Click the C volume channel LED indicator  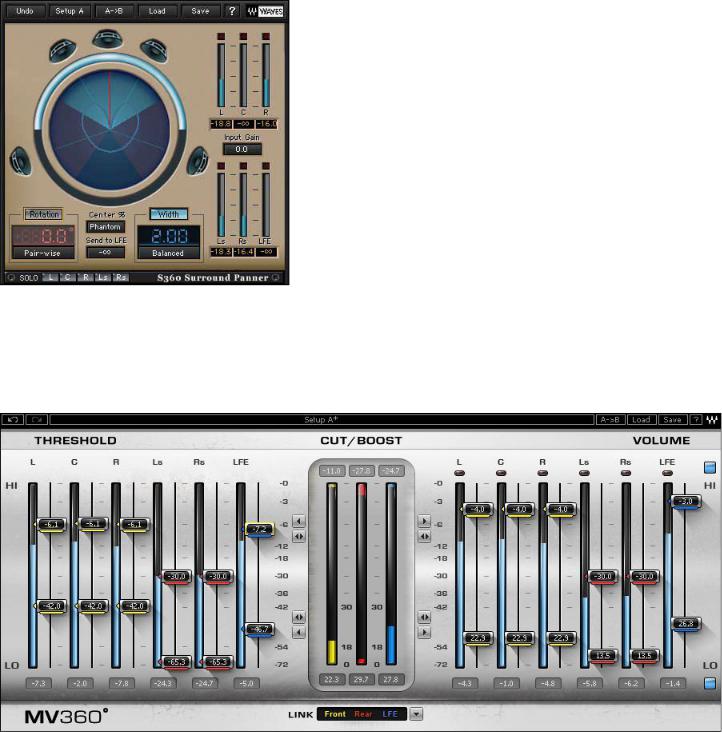point(501,473)
